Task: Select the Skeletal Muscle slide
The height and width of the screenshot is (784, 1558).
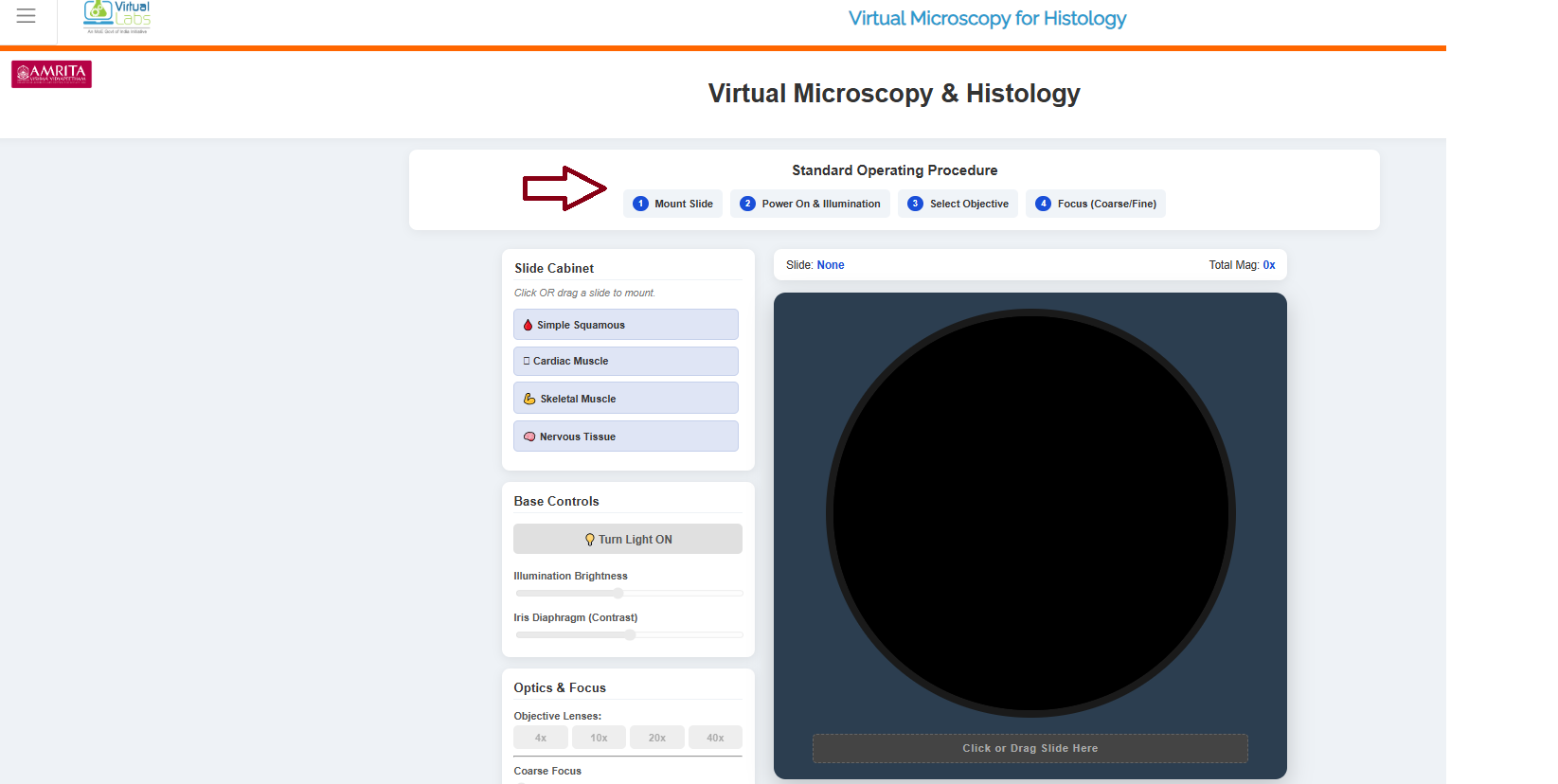Action: [625, 399]
